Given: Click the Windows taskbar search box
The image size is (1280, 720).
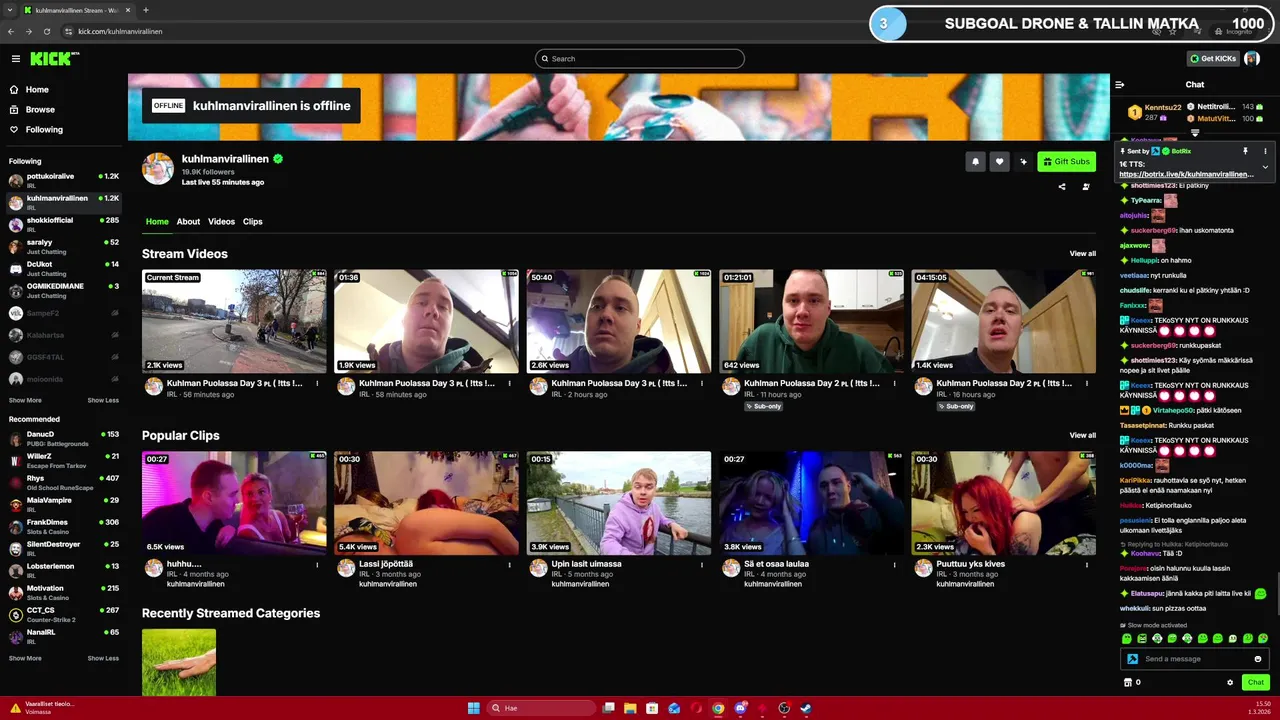Looking at the screenshot, I should point(541,708).
